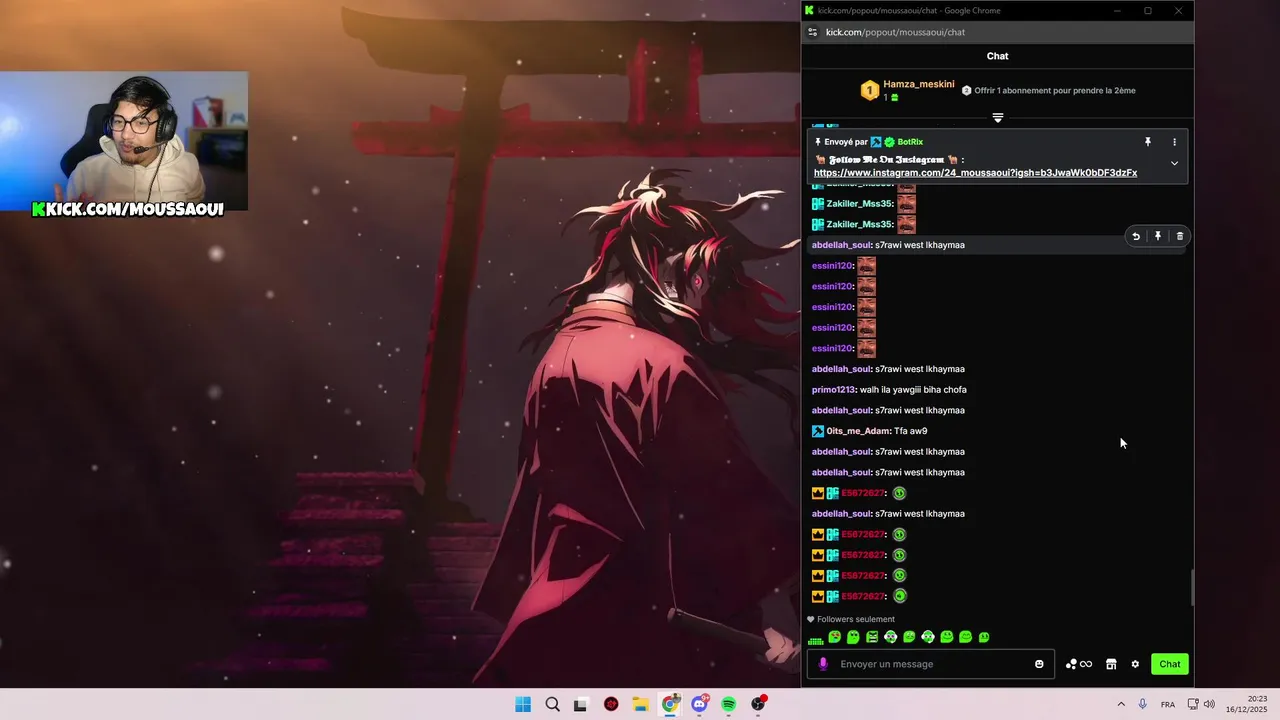Screen dimensions: 1280x720
Task: Open clock and date 20:23 panel
Action: tap(1248, 704)
